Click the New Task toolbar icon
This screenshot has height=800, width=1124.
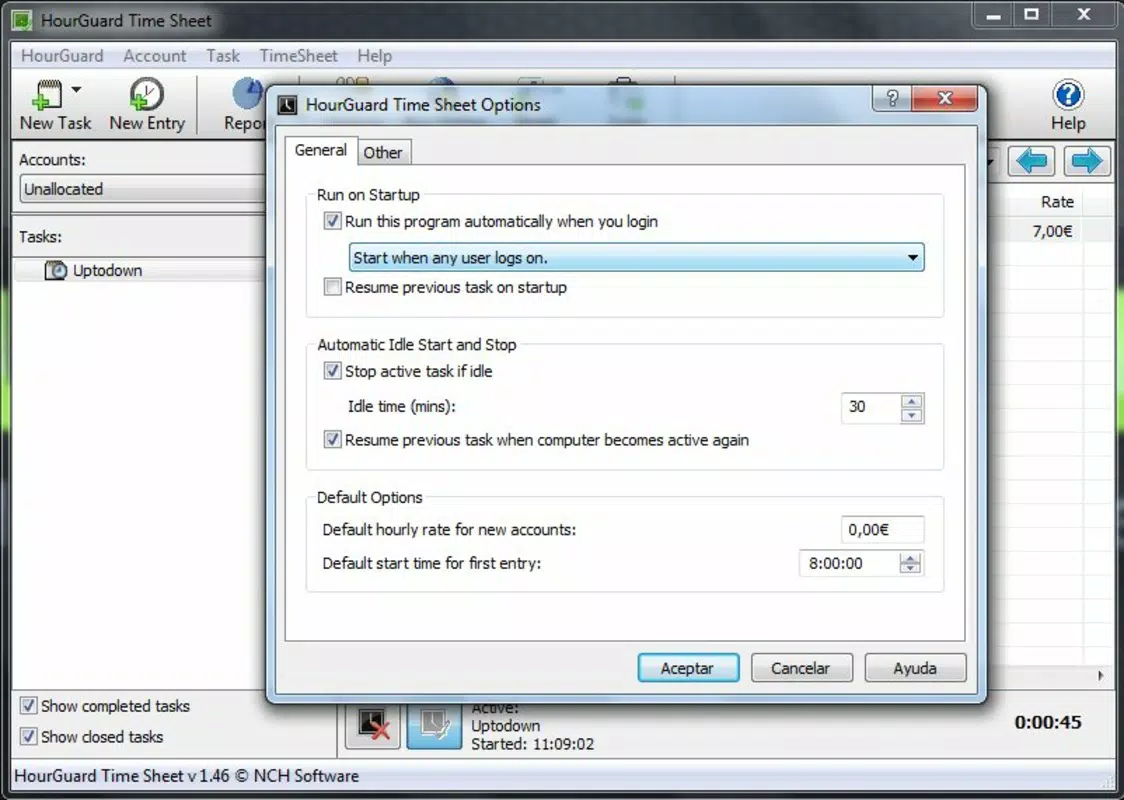coord(48,94)
